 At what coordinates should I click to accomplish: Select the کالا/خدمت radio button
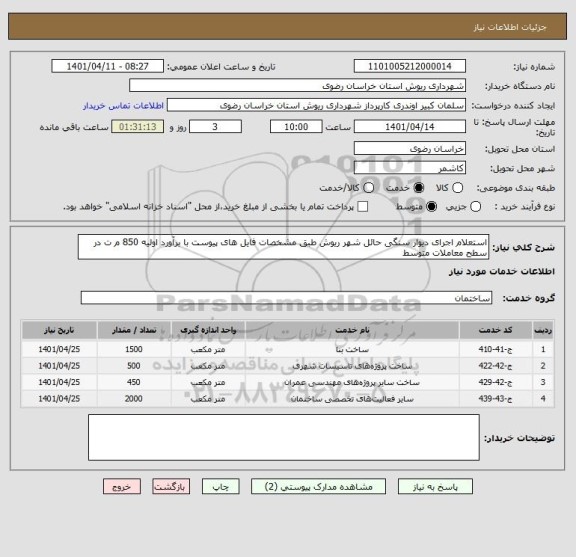click(x=368, y=188)
